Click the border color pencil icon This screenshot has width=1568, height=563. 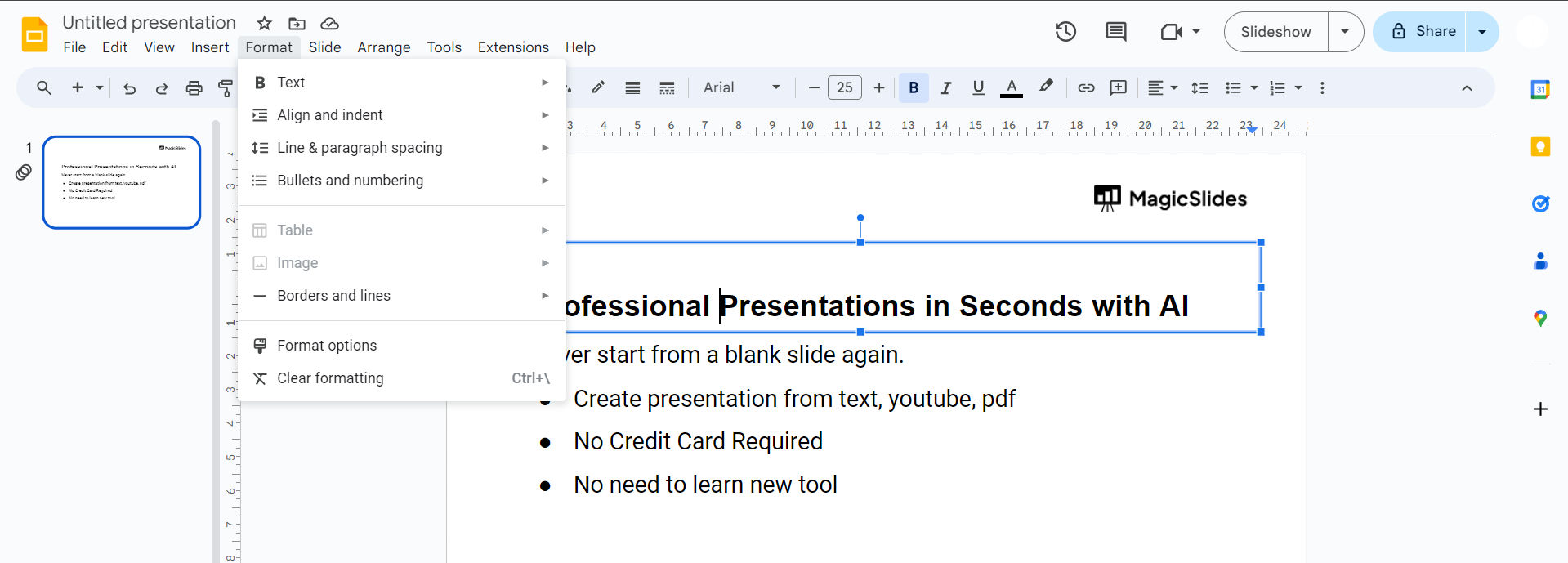click(x=598, y=87)
